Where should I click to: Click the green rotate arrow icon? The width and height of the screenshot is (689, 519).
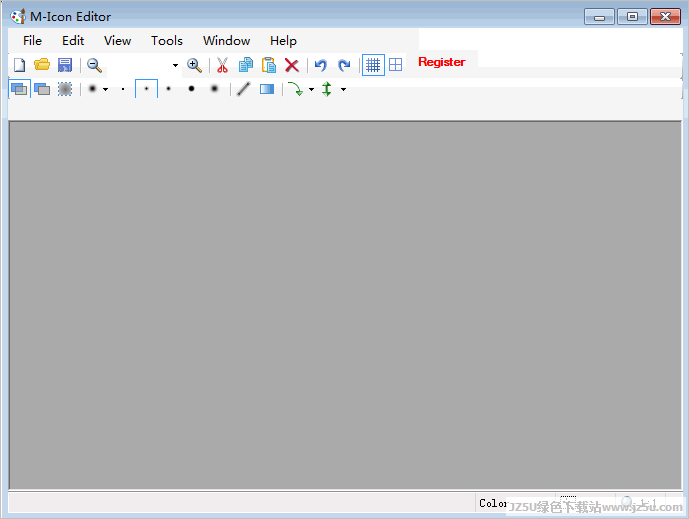[x=296, y=89]
